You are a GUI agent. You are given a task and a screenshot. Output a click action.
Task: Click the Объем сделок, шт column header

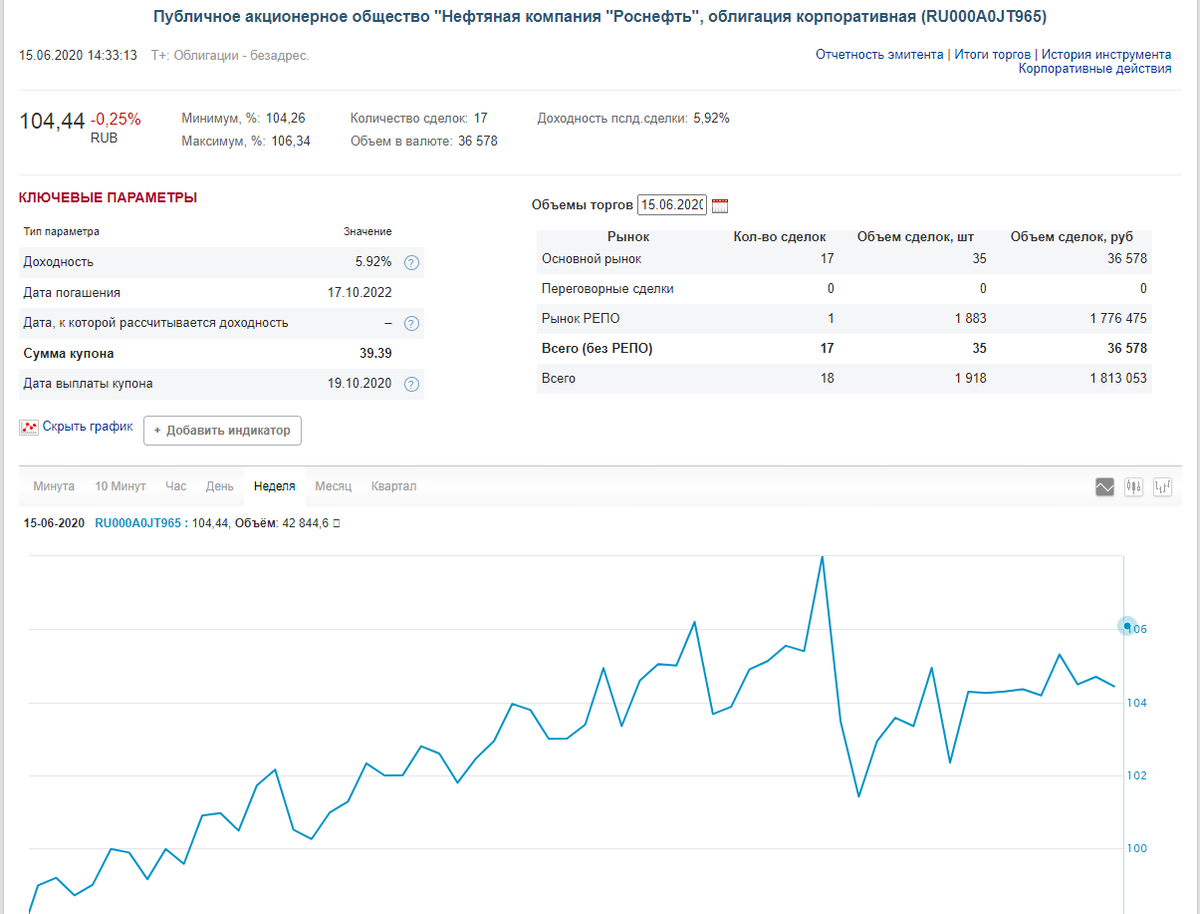click(x=915, y=237)
